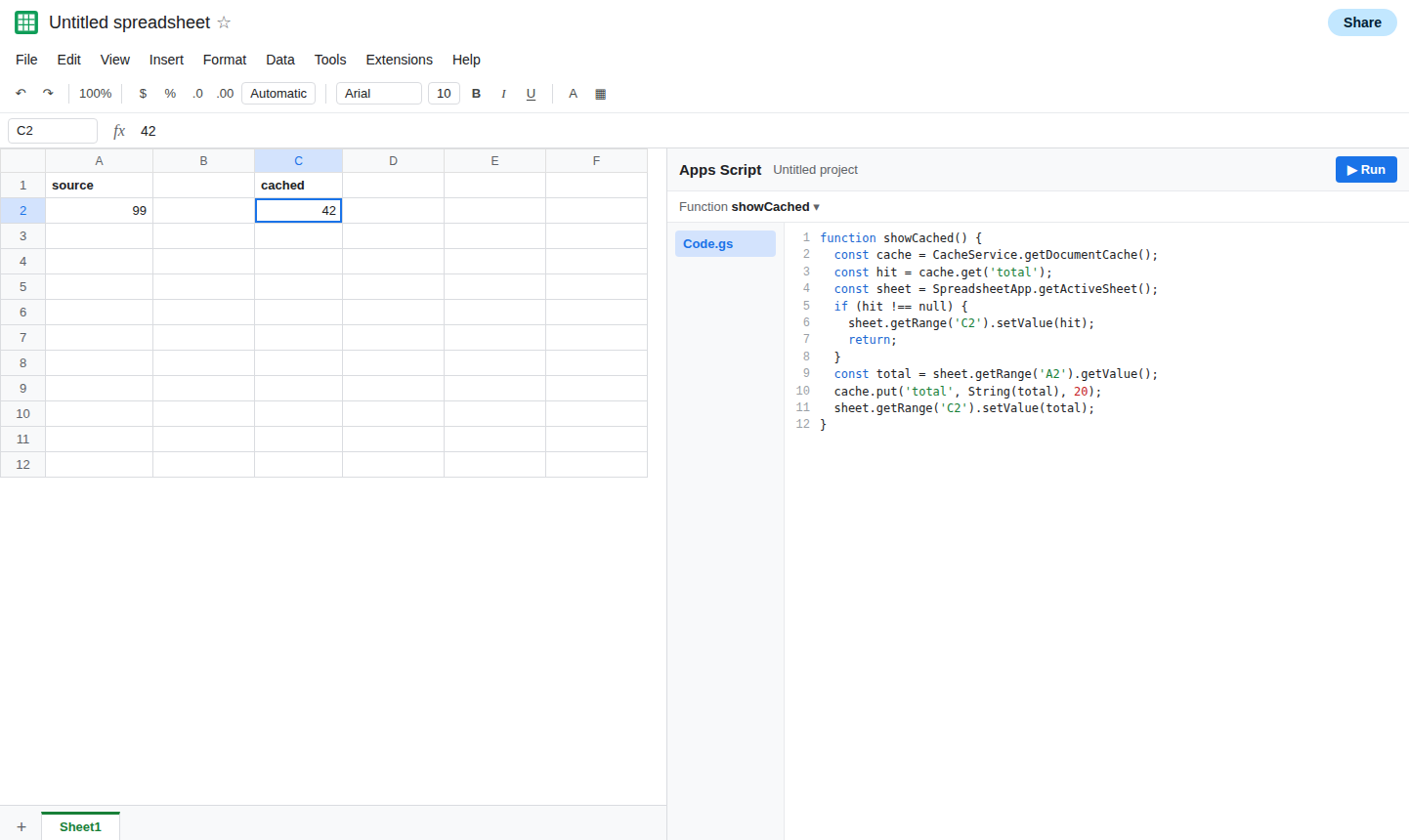Open the View menu
Image resolution: width=1409 pixels, height=840 pixels.
(x=115, y=60)
